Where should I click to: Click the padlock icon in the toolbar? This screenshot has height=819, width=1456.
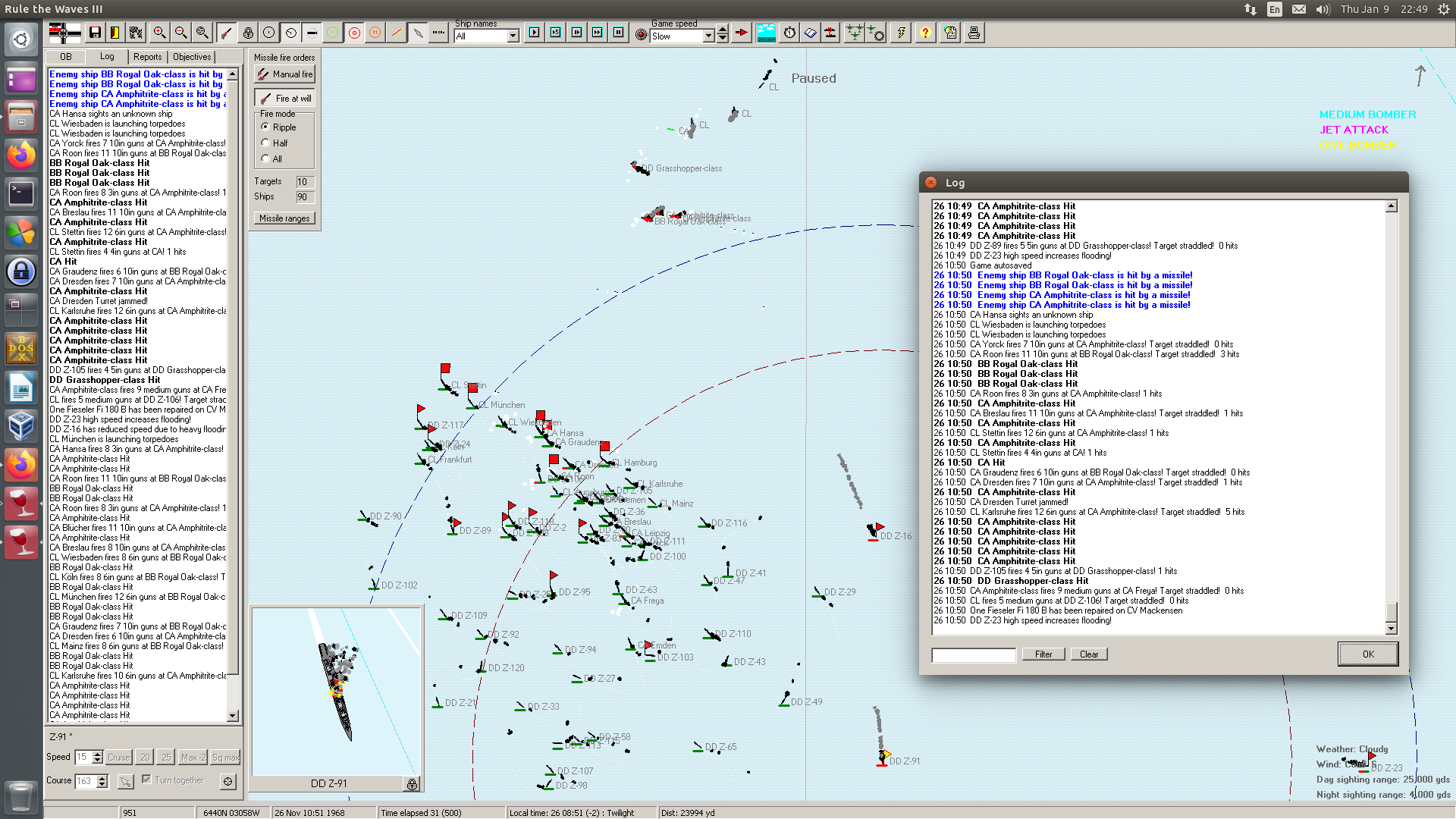pyautogui.click(x=248, y=33)
